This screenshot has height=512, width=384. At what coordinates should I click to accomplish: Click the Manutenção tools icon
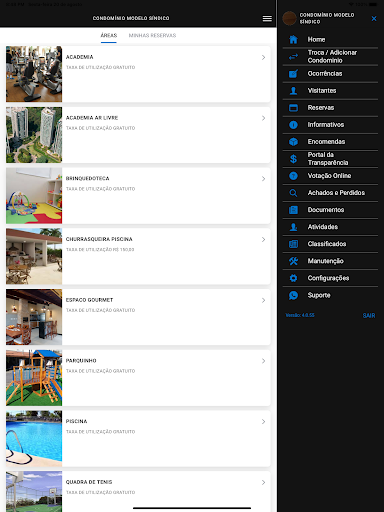click(293, 261)
